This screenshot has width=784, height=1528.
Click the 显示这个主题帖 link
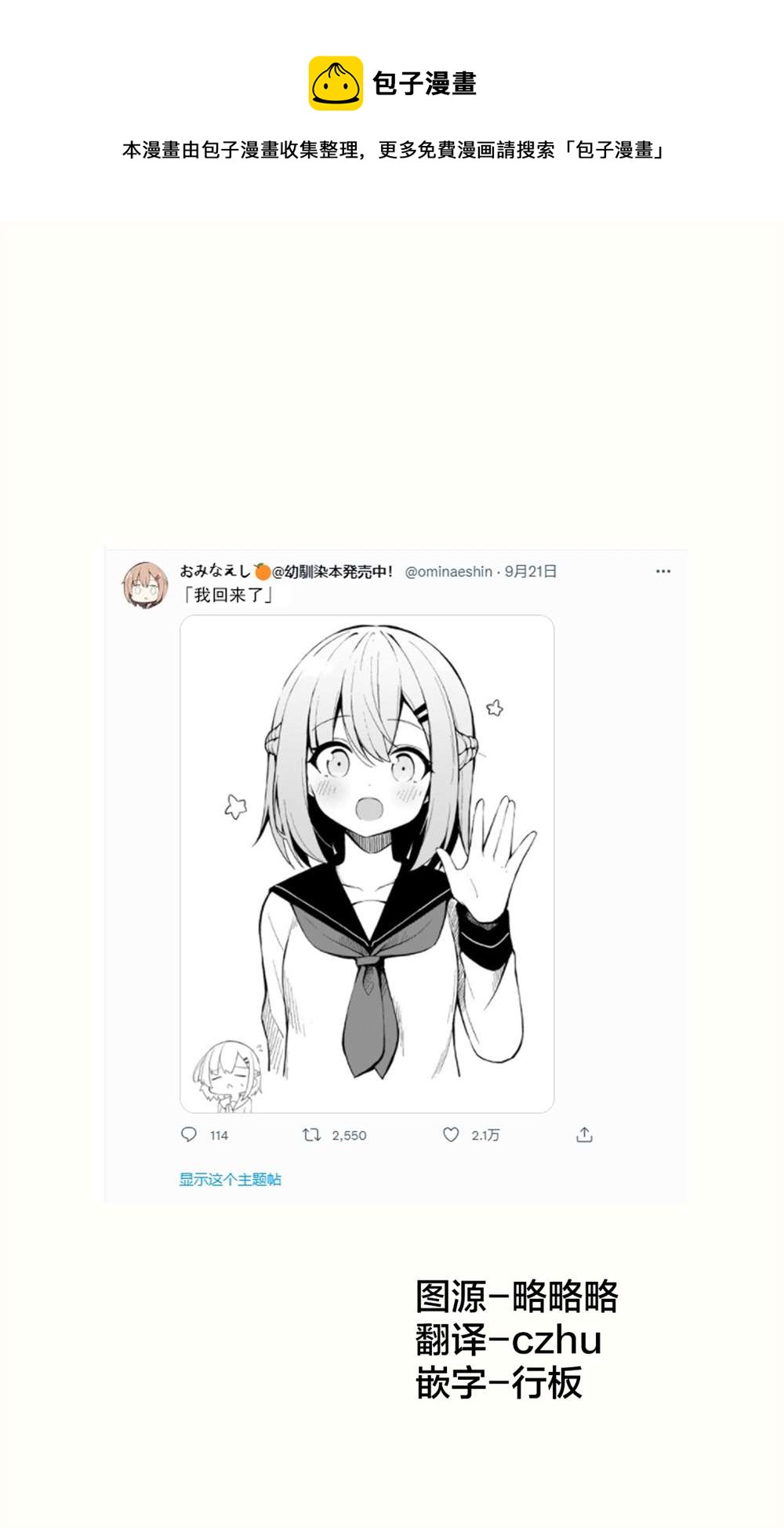230,1179
